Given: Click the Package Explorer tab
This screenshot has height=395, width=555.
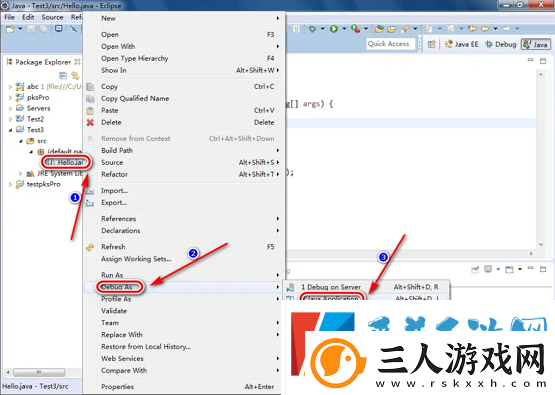Looking at the screenshot, I should 43,62.
